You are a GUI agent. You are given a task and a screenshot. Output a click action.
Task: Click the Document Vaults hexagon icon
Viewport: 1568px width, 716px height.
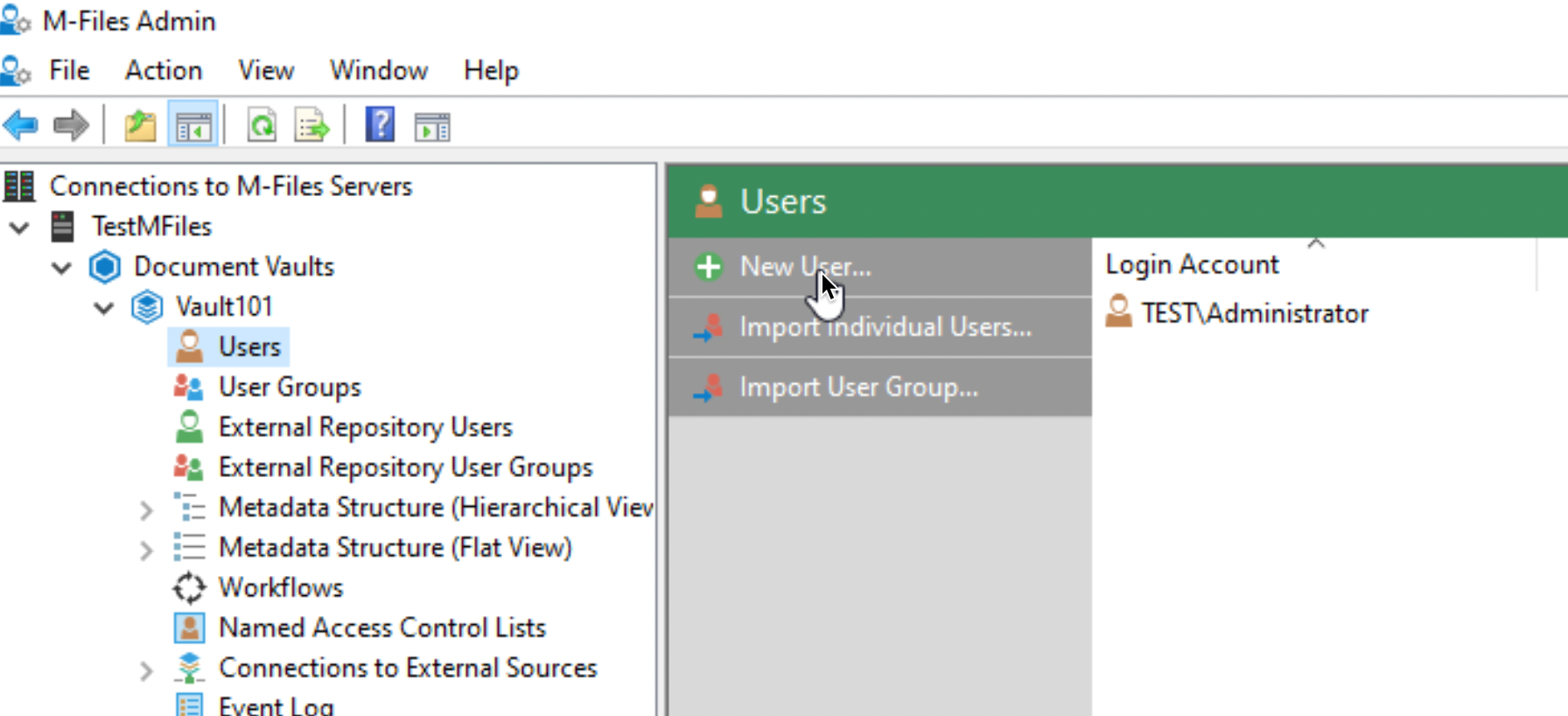(x=104, y=266)
